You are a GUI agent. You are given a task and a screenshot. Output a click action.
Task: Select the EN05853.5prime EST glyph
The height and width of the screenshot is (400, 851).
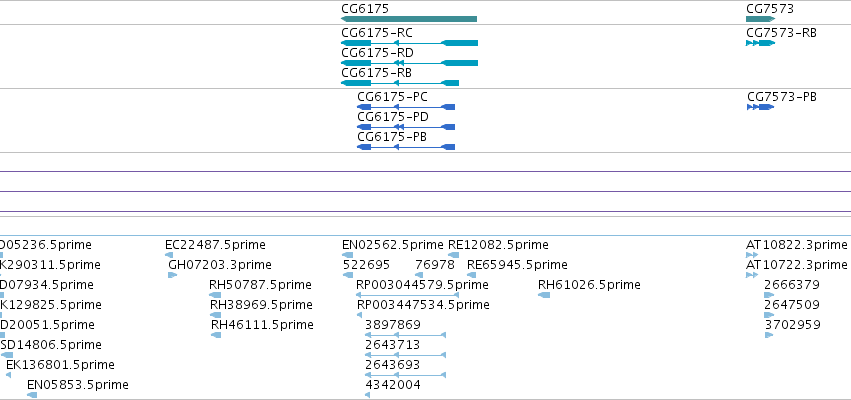(x=32, y=395)
